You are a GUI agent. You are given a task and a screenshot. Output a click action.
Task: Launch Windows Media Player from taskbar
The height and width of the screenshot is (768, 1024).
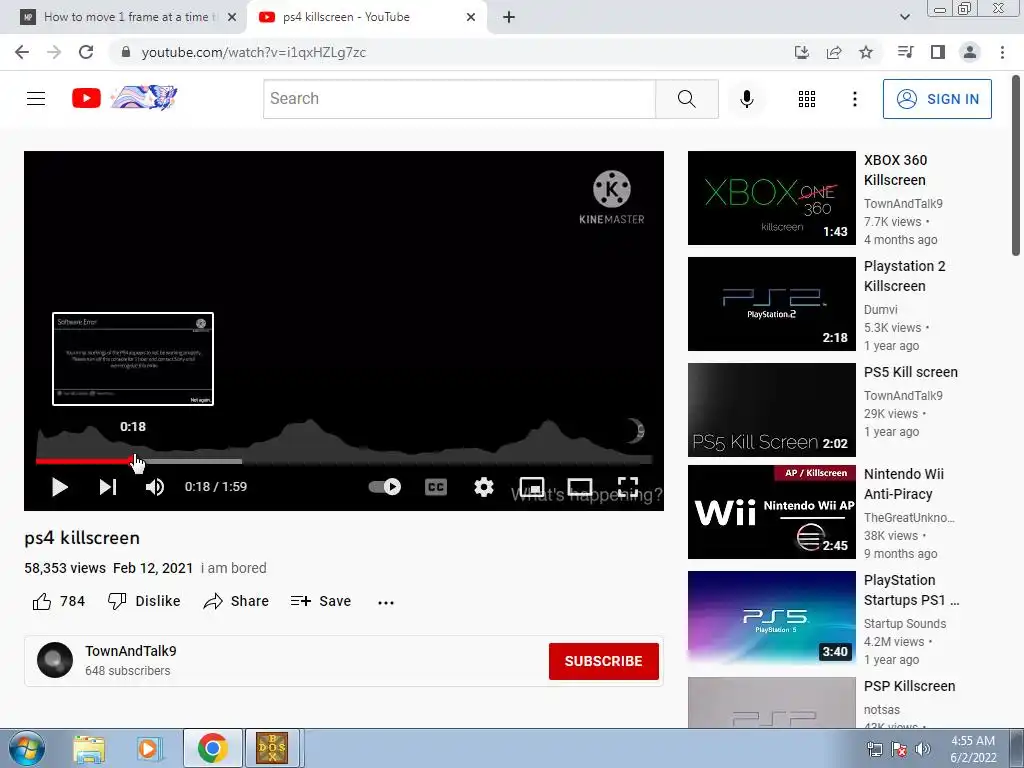click(148, 748)
